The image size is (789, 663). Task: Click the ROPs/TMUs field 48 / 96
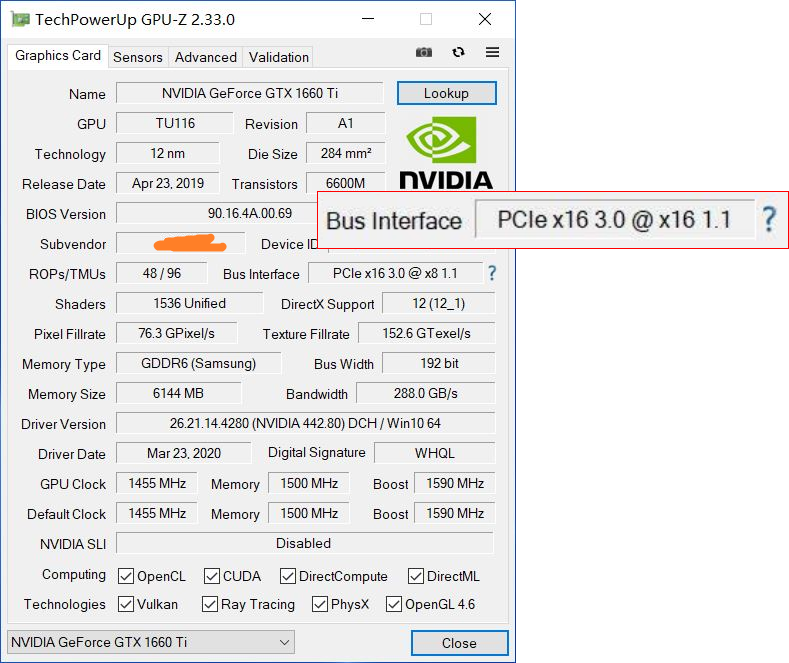pyautogui.click(x=162, y=273)
